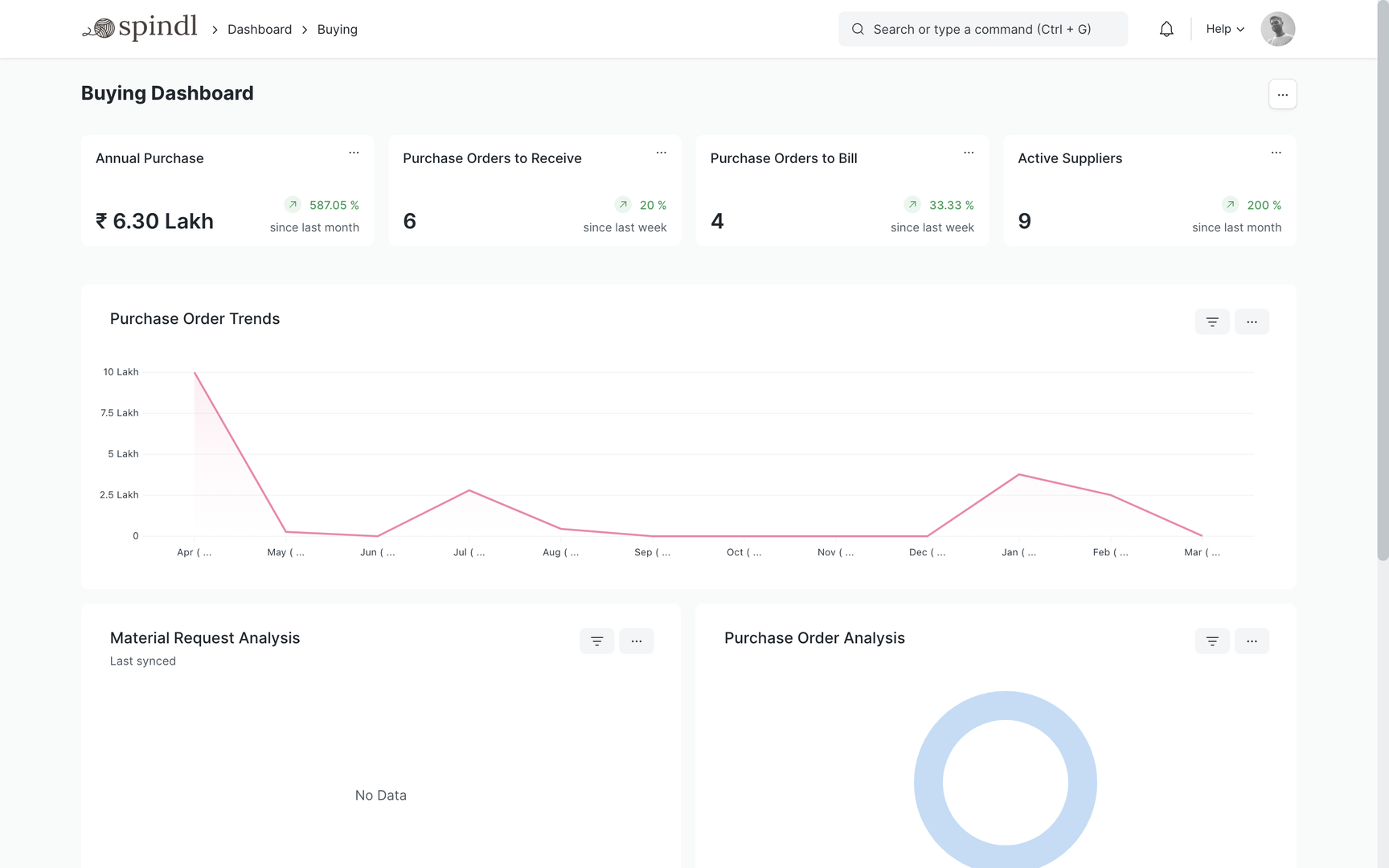Open Buying Dashboard options ellipsis button
This screenshot has height=868, width=1389.
coord(1282,94)
